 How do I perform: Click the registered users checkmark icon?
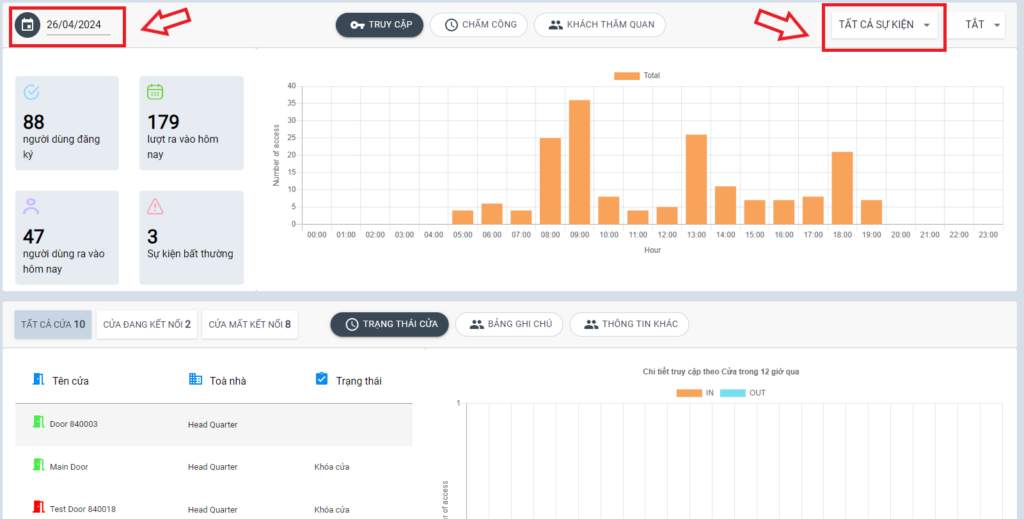coord(32,92)
